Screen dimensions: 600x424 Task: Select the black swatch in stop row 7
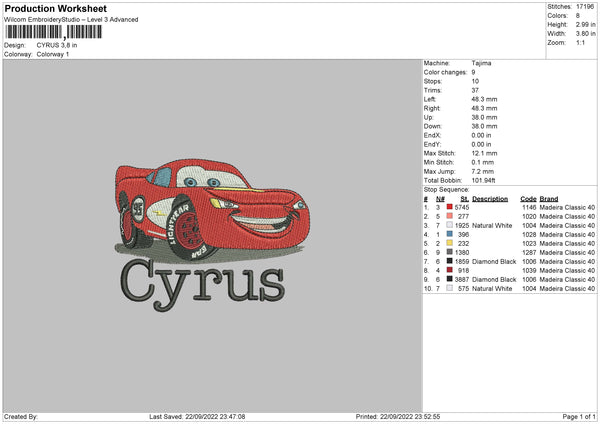click(451, 261)
